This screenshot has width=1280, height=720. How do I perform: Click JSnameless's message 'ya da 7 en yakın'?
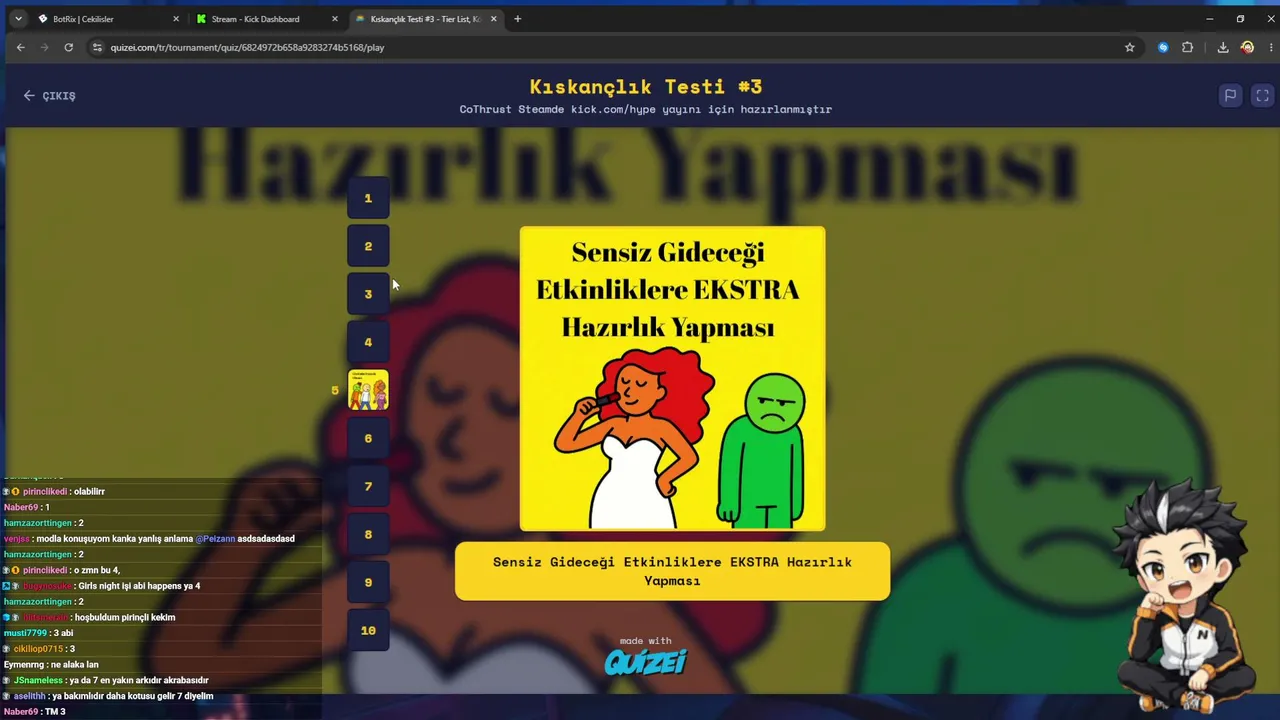click(x=106, y=680)
